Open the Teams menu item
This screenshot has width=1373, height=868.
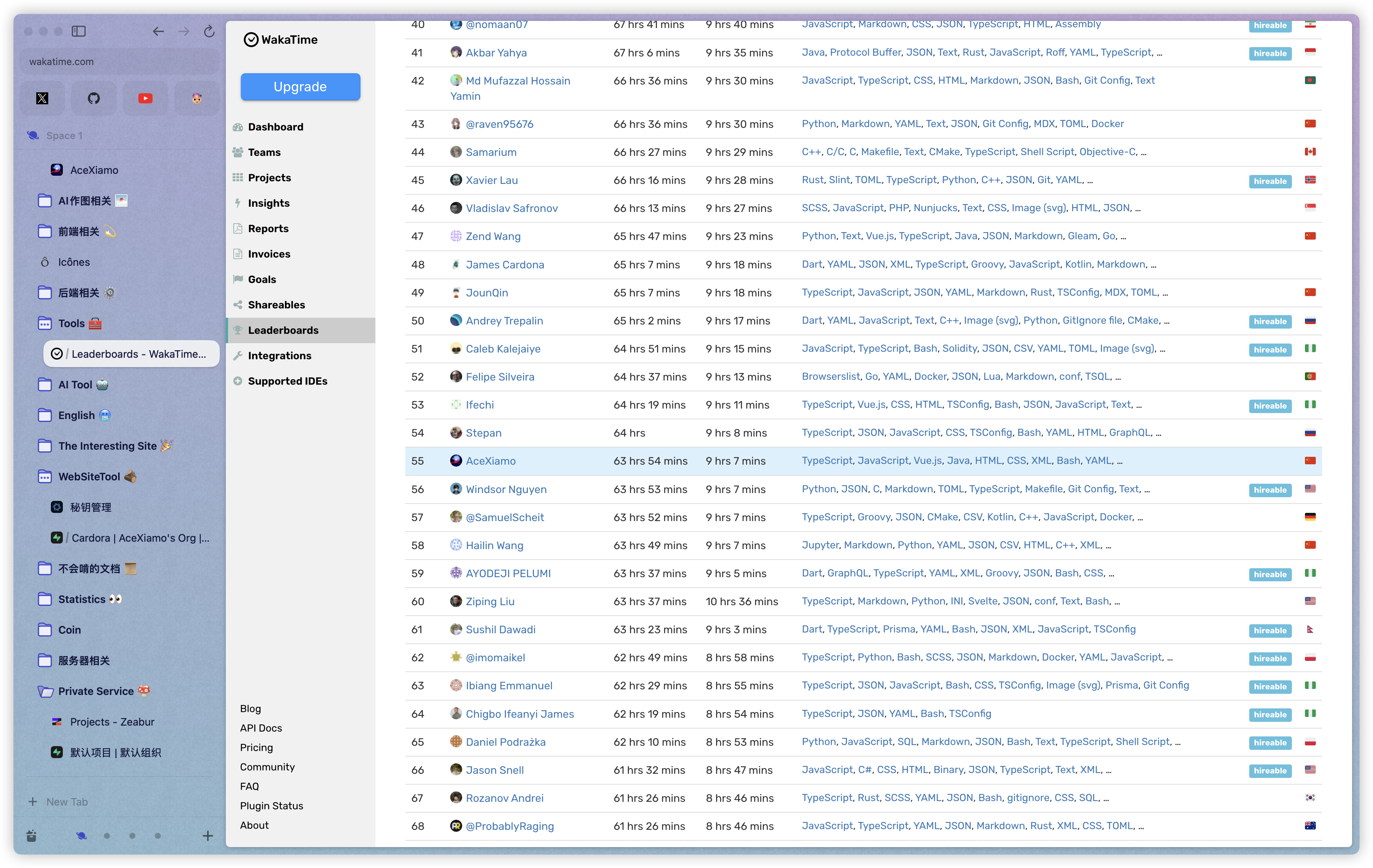(x=264, y=152)
